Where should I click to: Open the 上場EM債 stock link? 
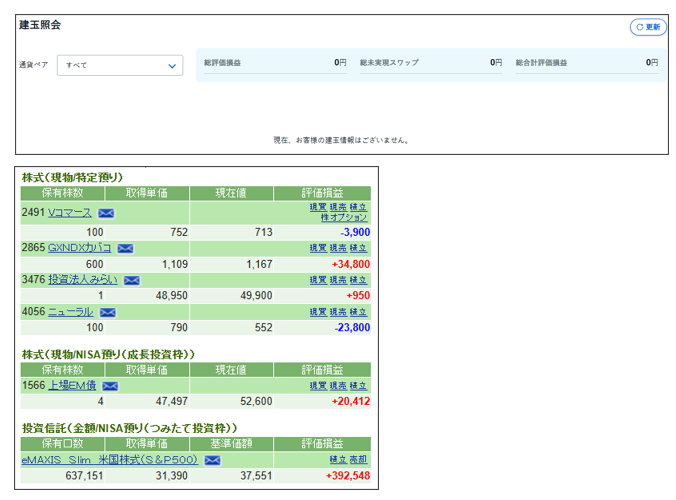tap(72, 385)
